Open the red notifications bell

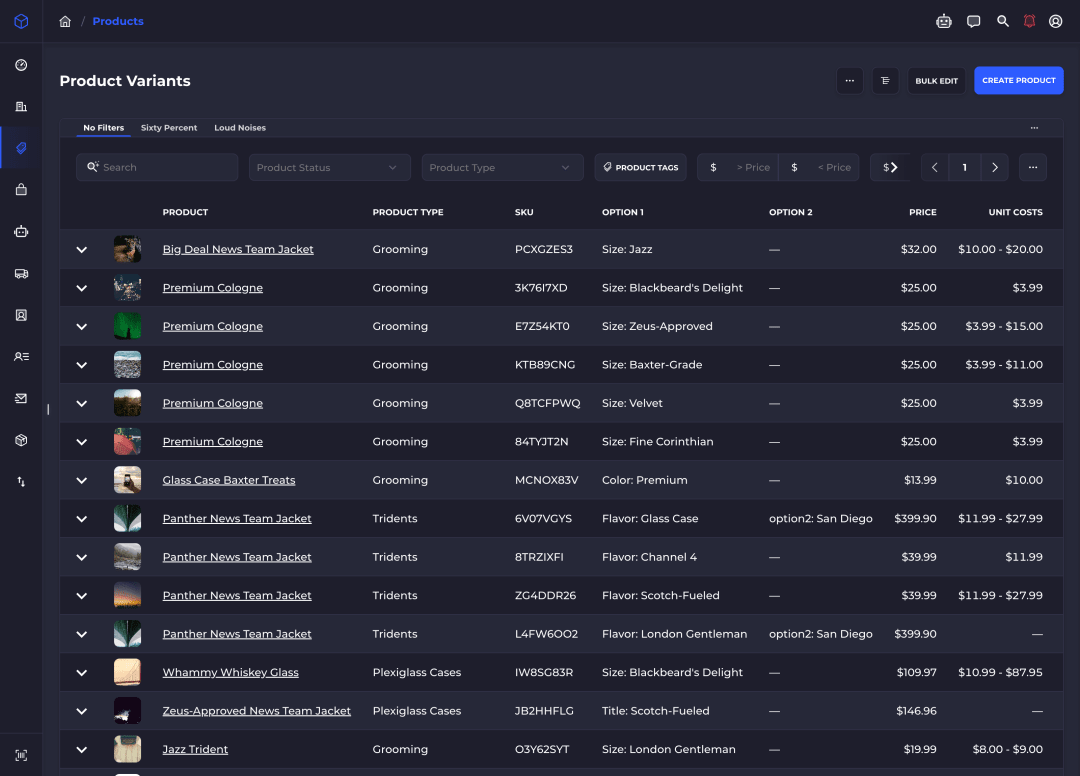click(x=1029, y=21)
